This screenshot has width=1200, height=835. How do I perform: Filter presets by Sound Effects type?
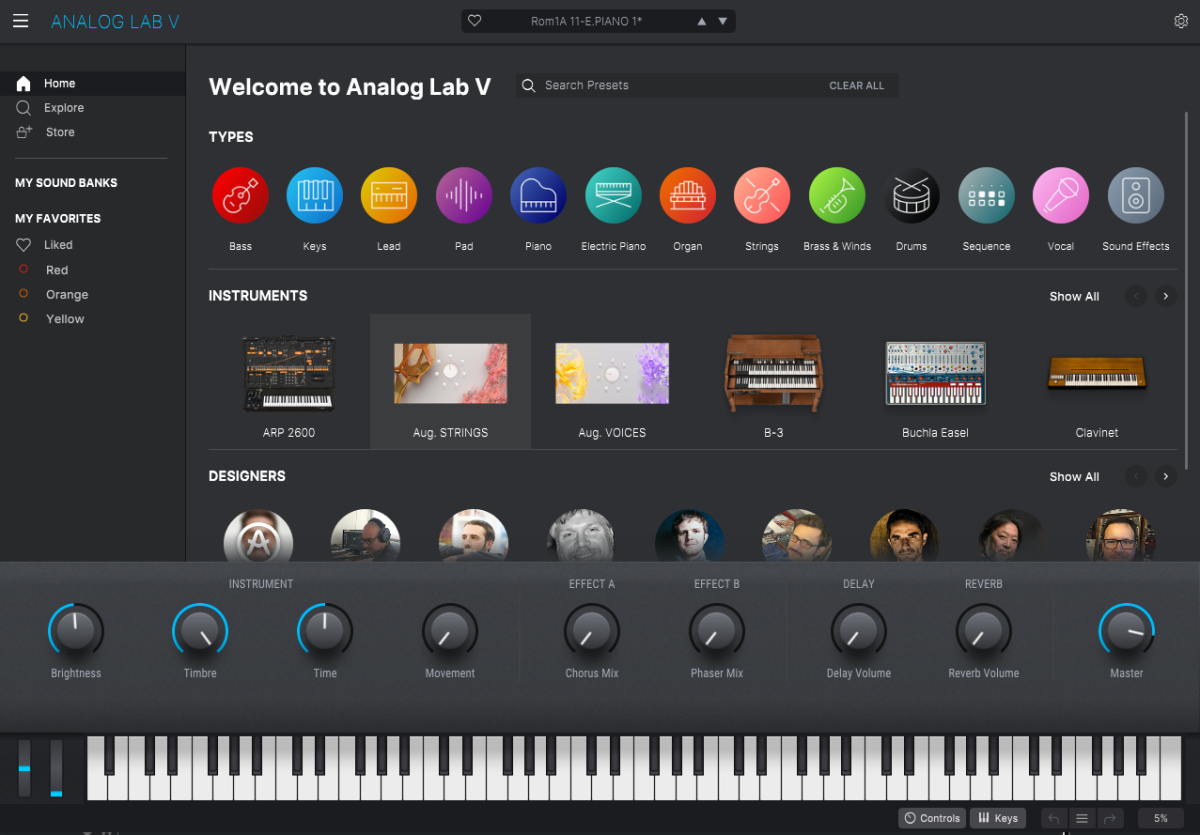1136,195
